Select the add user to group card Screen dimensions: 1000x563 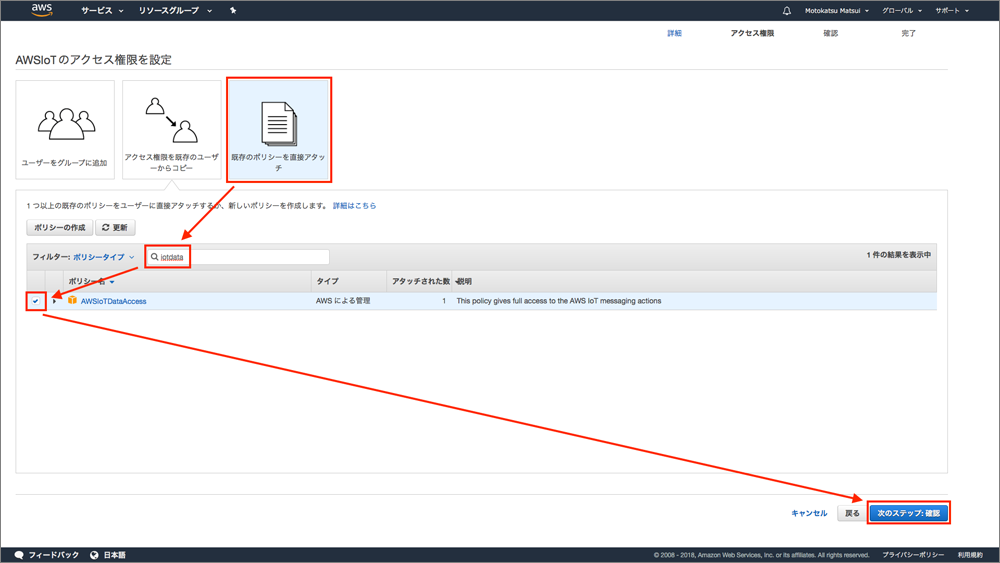(x=65, y=129)
